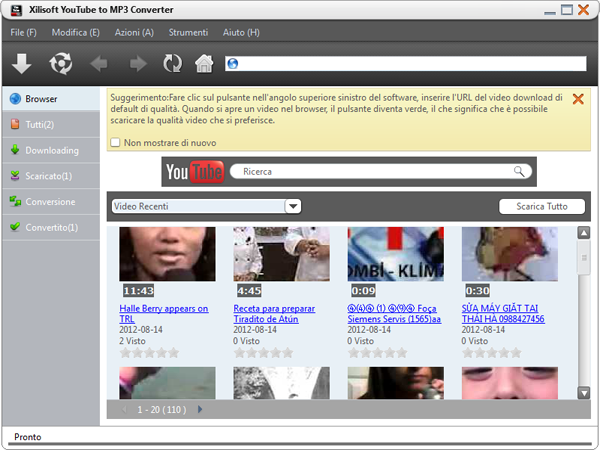
Task: Rate the Halle Berry video with stars
Action: (x=149, y=352)
